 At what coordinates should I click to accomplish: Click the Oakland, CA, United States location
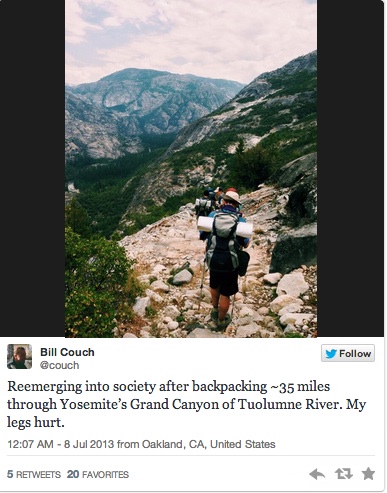click(x=209, y=444)
